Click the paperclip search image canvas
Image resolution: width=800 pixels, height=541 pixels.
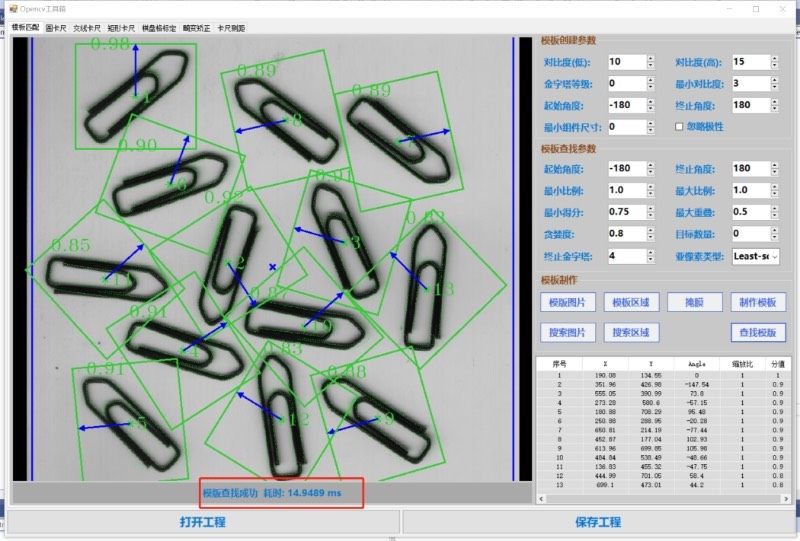(272, 259)
